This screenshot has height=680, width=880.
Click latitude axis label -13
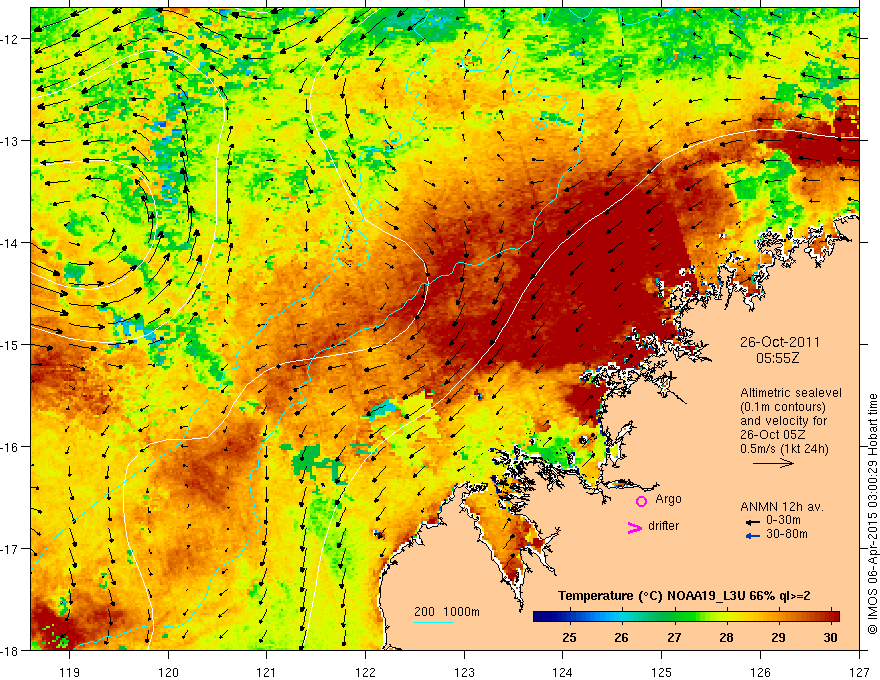pyautogui.click(x=10, y=141)
